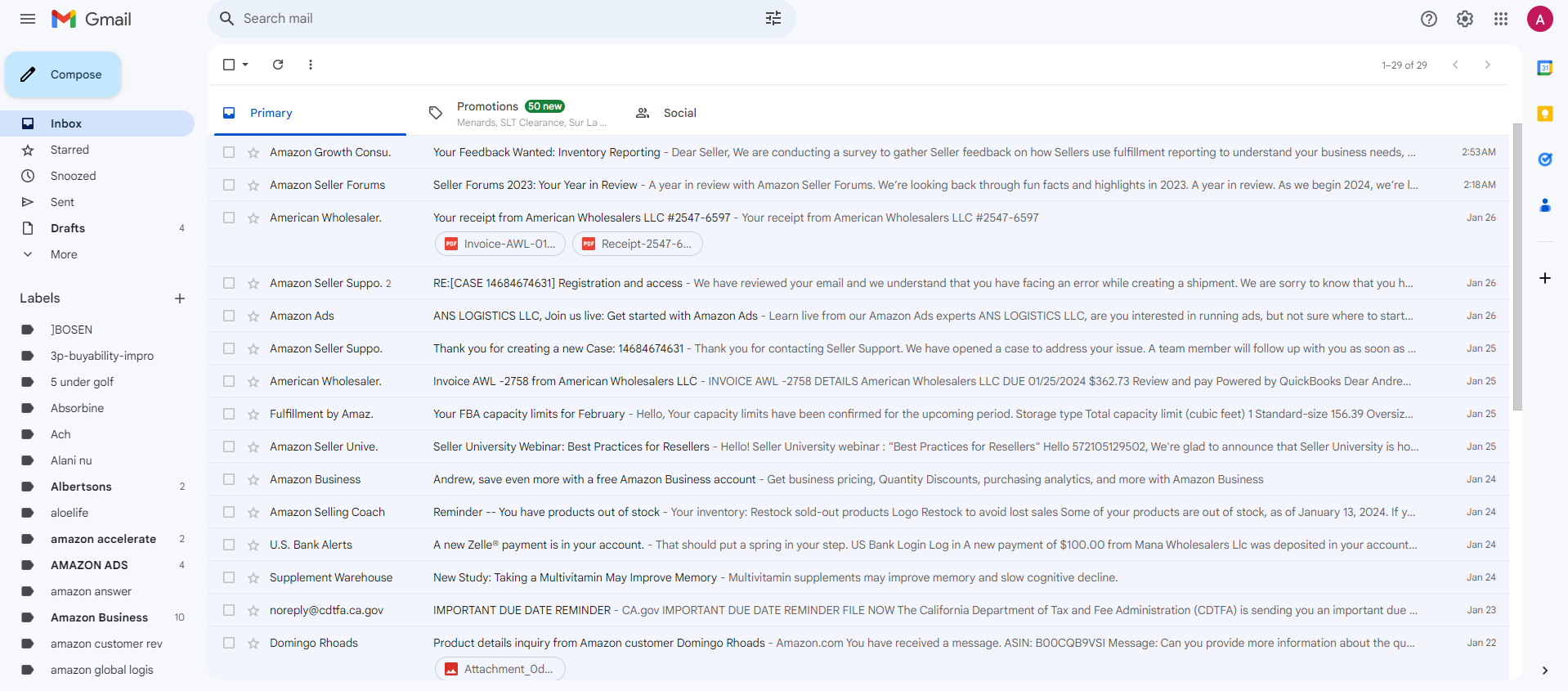Screen dimensions: 1568x691
Task: Star the Amazon Growth Consu. email
Action: pos(253,152)
